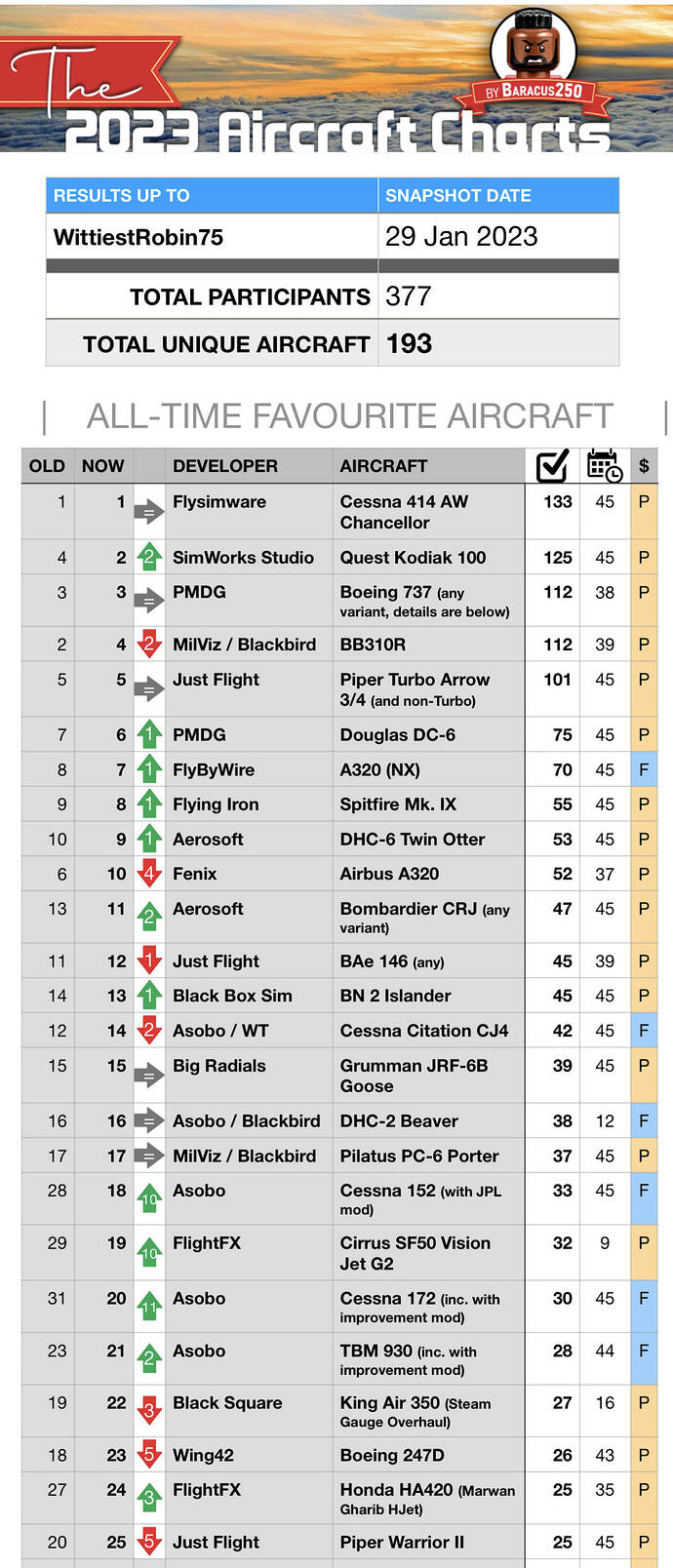
Task: Click red down-5 arrow beside Wing42
Action: point(148,1455)
